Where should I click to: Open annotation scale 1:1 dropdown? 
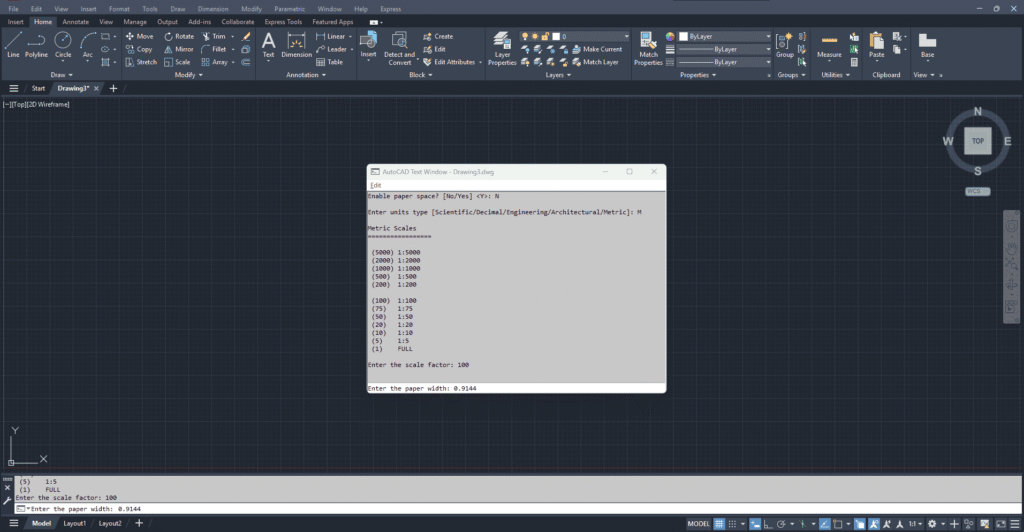tap(916, 524)
